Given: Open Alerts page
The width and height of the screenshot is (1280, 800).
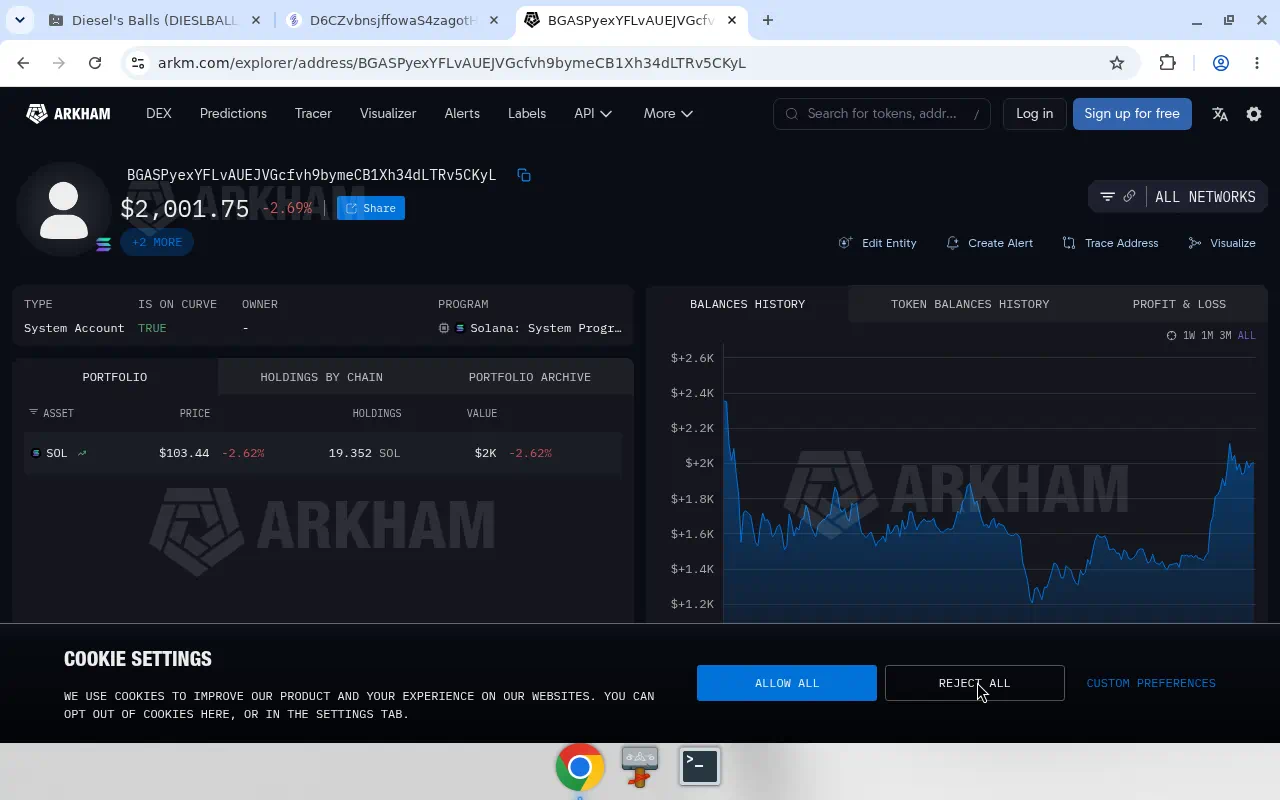Looking at the screenshot, I should click(x=462, y=114).
